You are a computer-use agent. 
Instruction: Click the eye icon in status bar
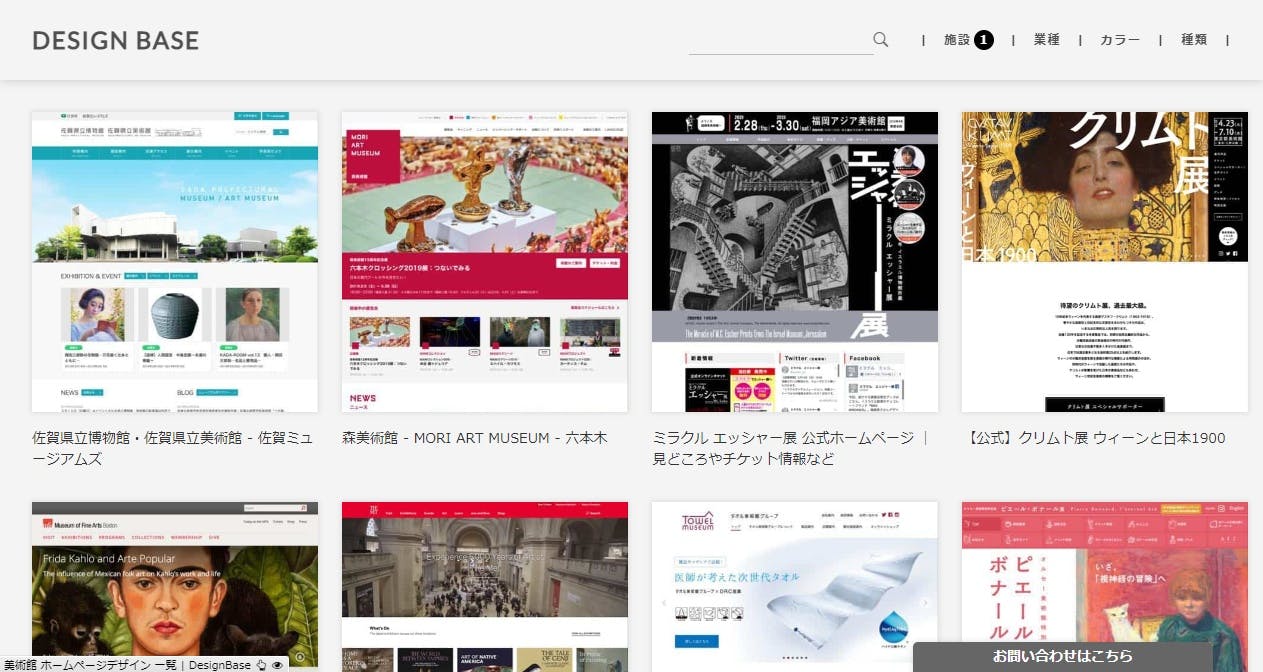tap(278, 665)
